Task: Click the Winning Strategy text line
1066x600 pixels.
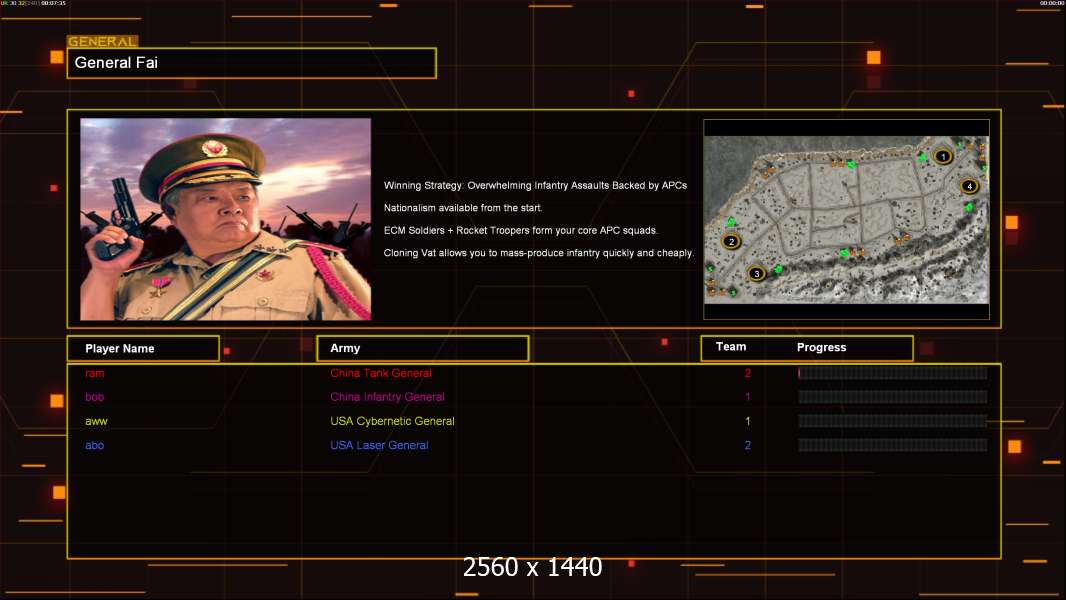Action: [535, 186]
